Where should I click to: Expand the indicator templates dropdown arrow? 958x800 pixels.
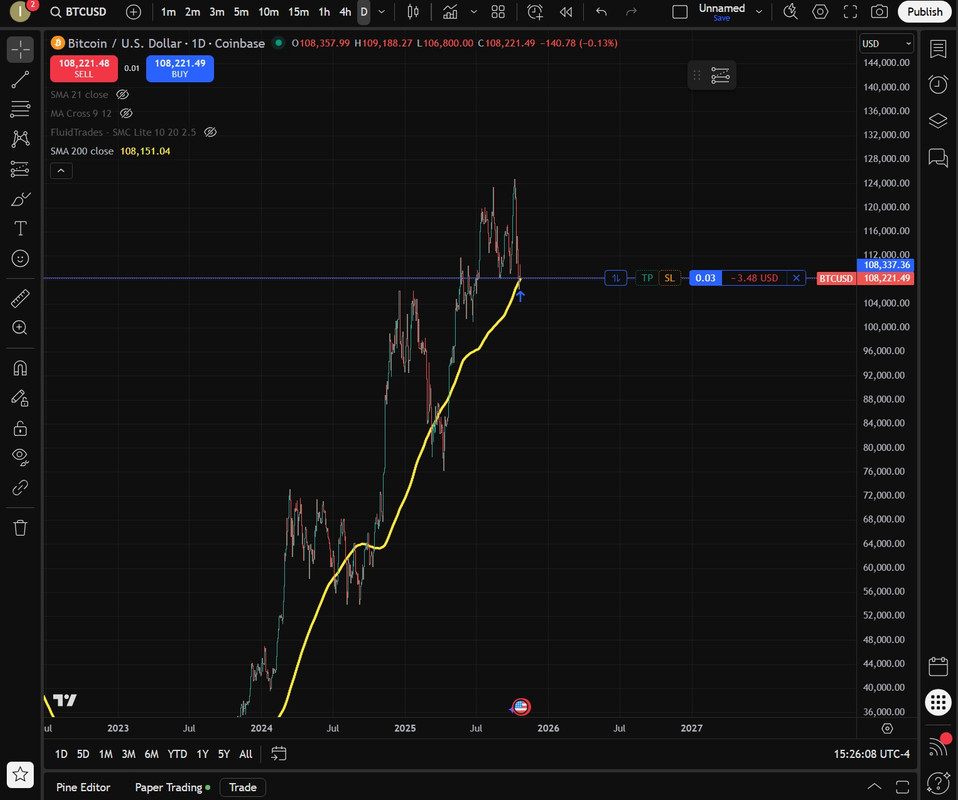point(474,12)
